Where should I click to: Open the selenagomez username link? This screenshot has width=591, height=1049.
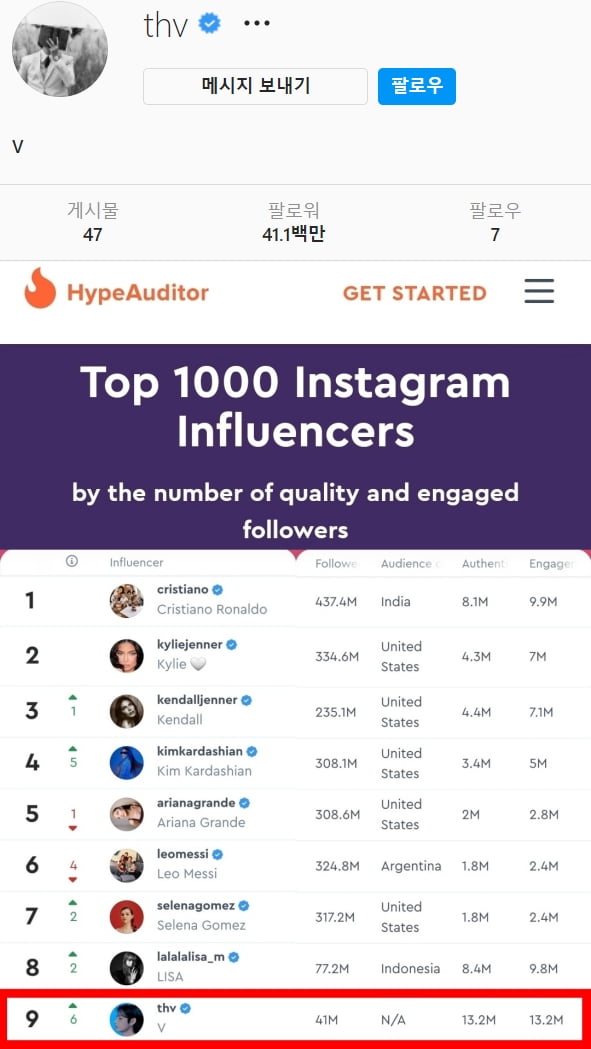pos(195,905)
